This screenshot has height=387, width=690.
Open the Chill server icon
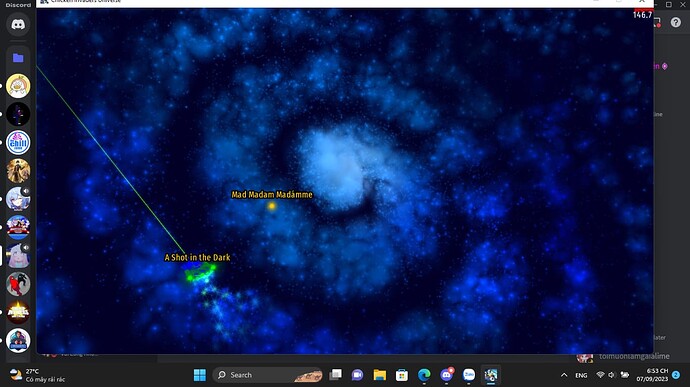18,143
